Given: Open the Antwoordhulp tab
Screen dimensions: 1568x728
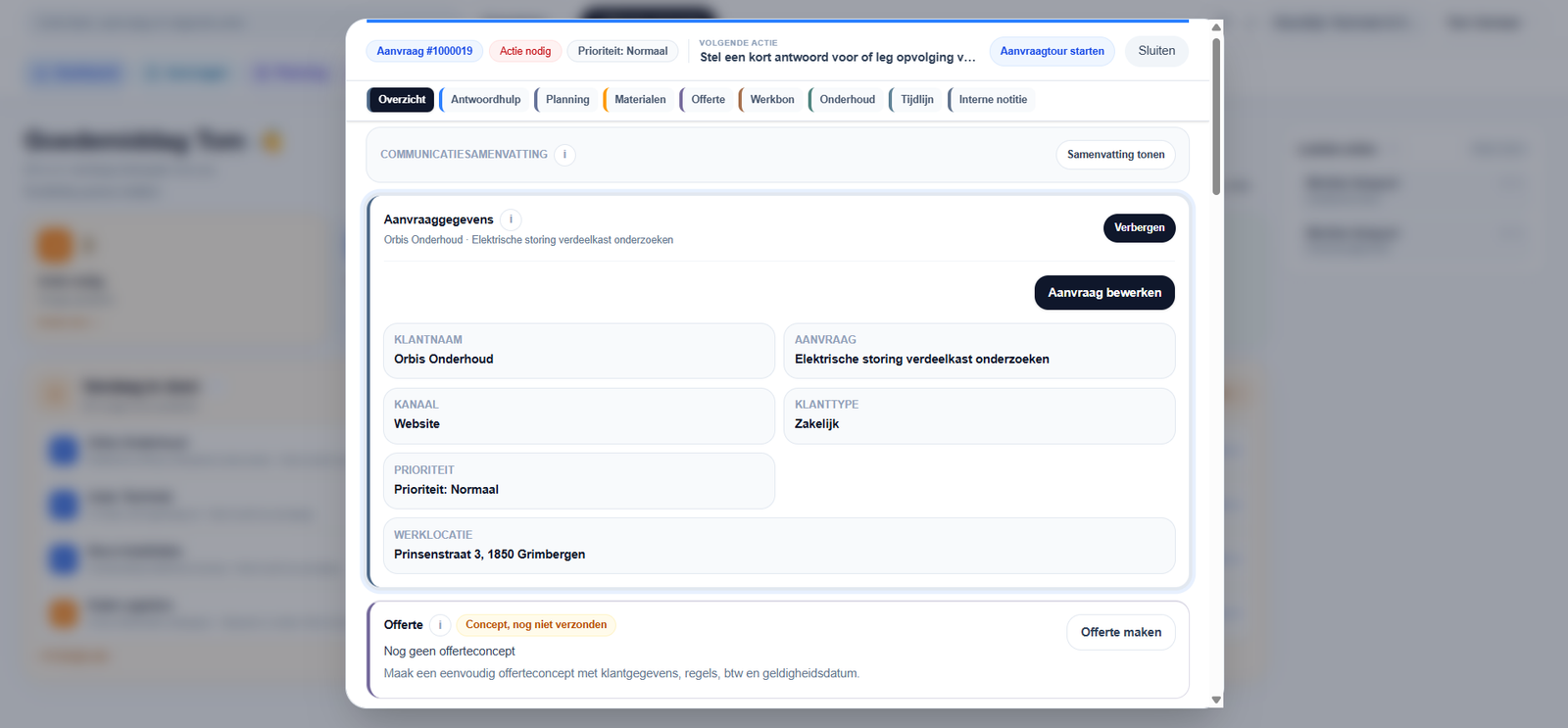Looking at the screenshot, I should click(x=484, y=100).
